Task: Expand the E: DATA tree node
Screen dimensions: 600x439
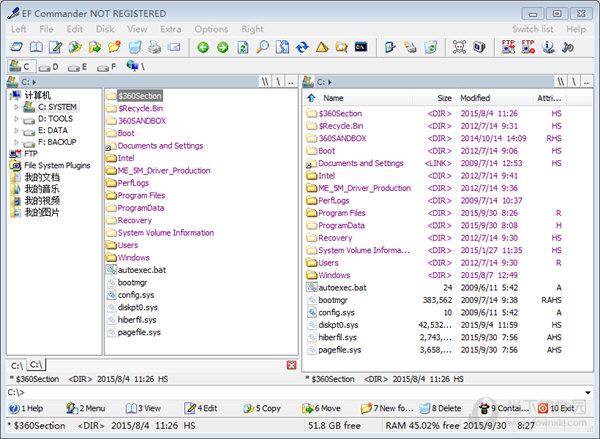Action: (x=16, y=131)
